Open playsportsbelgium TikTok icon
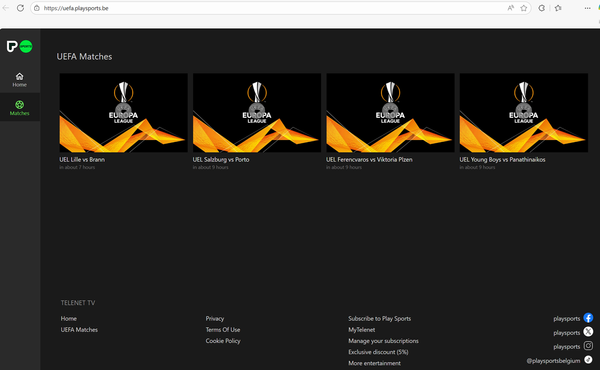Viewport: 600px width, 370px height. [x=588, y=360]
